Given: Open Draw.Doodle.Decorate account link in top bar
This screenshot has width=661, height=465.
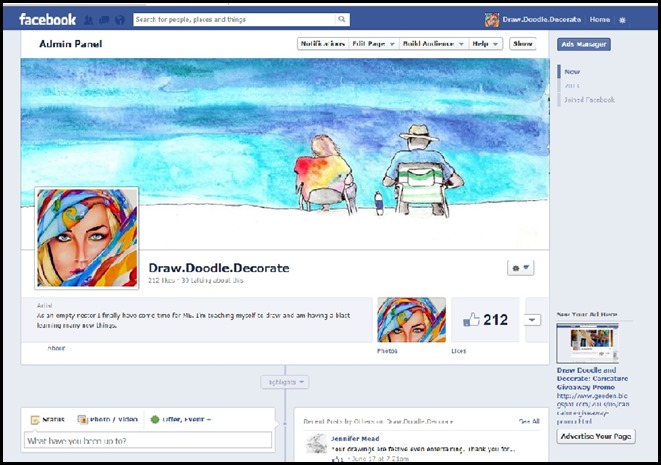Looking at the screenshot, I should [541, 19].
